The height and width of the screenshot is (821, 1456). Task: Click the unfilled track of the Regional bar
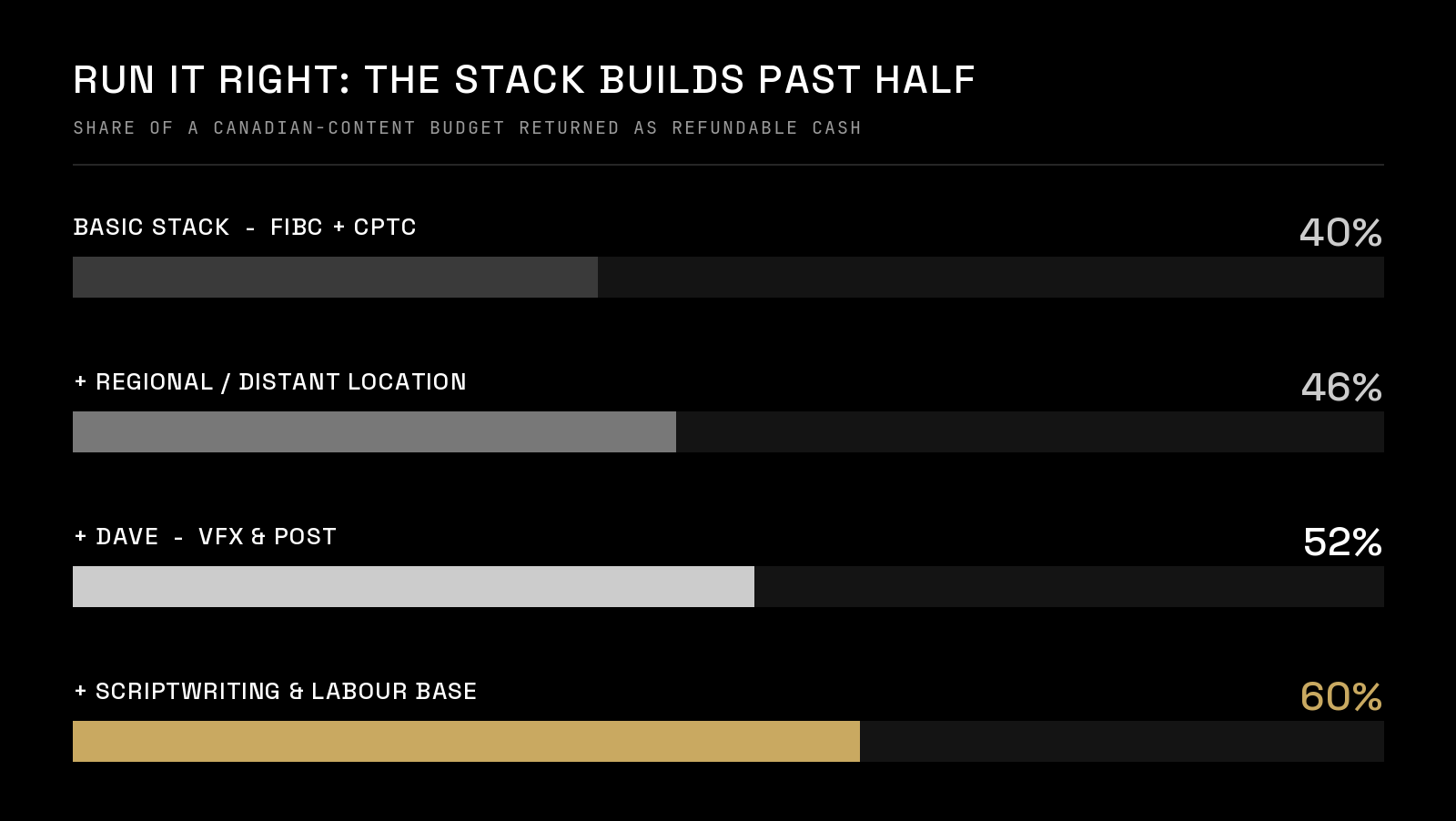[1030, 431]
